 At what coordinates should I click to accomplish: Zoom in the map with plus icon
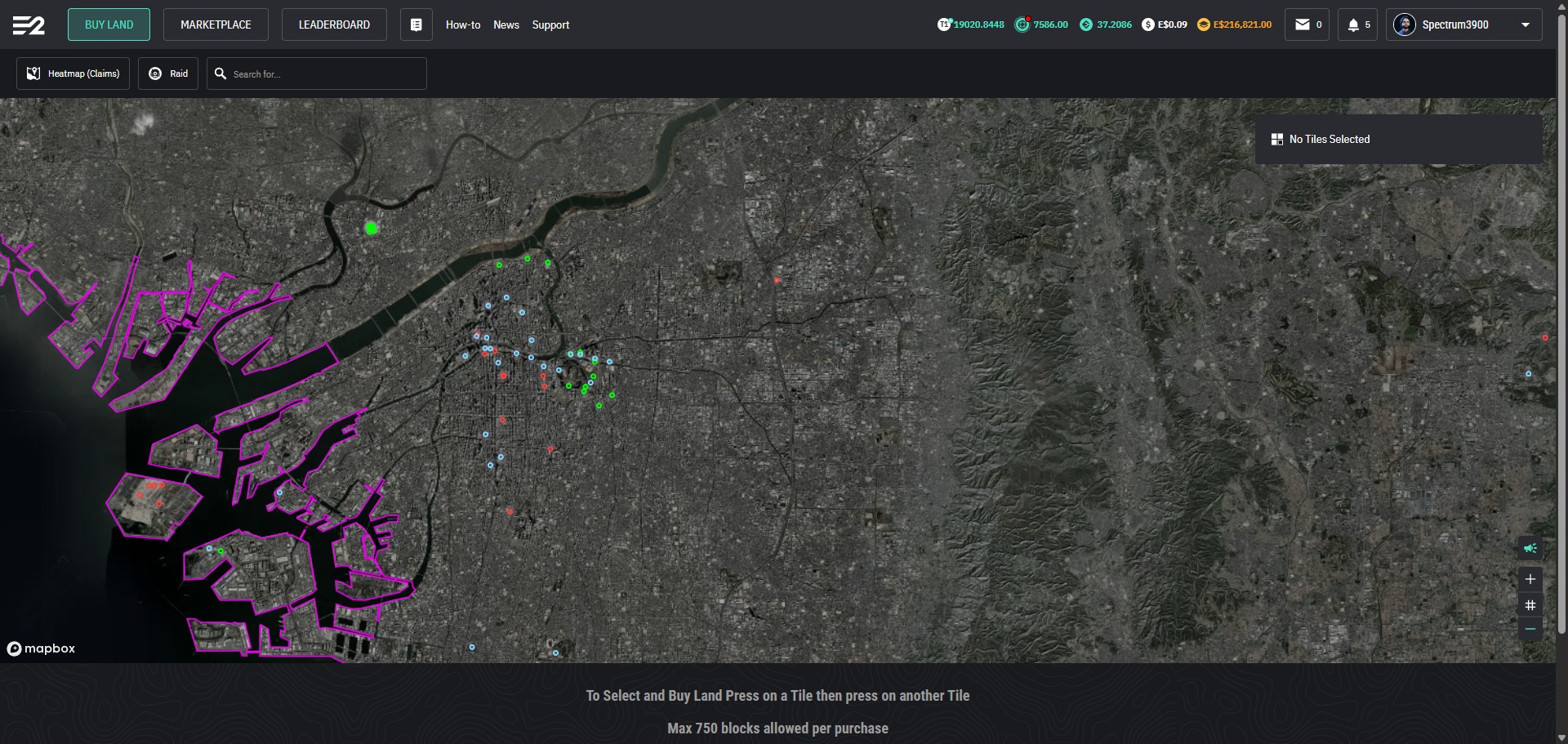[x=1530, y=579]
